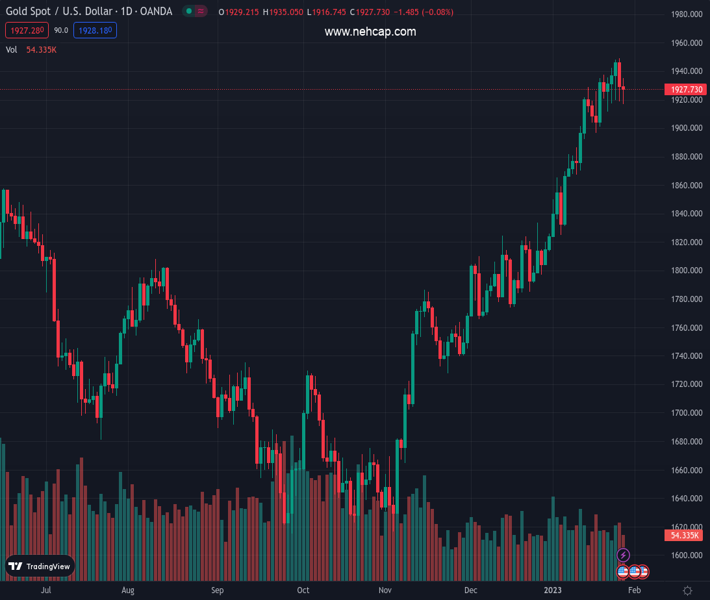The image size is (710, 600).
Task: Click the 2023 marker on the time axis
Action: (554, 591)
